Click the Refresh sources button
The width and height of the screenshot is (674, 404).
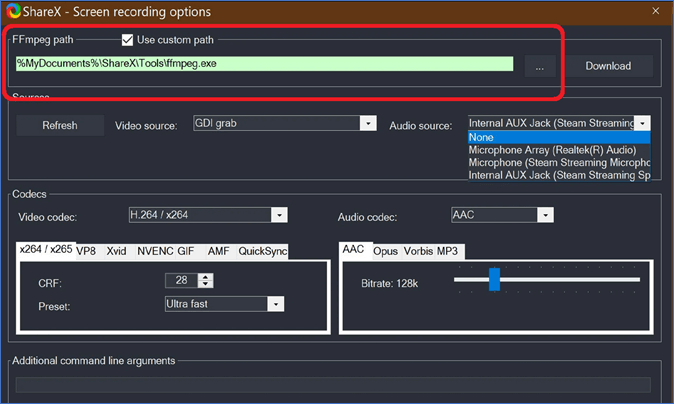tap(60, 125)
